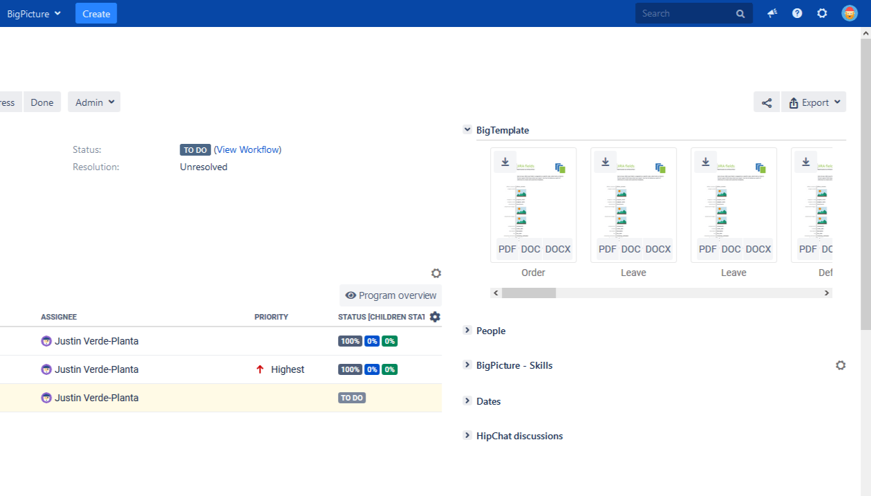
Task: Open the user avatar profile menu
Action: click(849, 13)
